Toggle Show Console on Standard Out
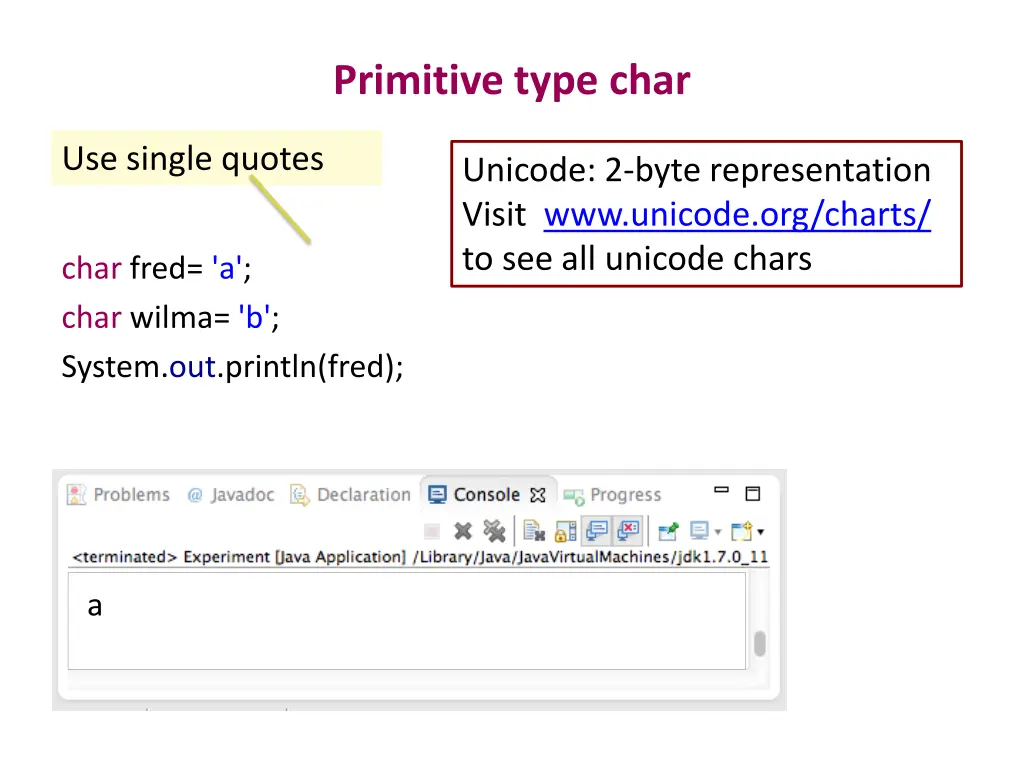The height and width of the screenshot is (768, 1024). point(596,530)
